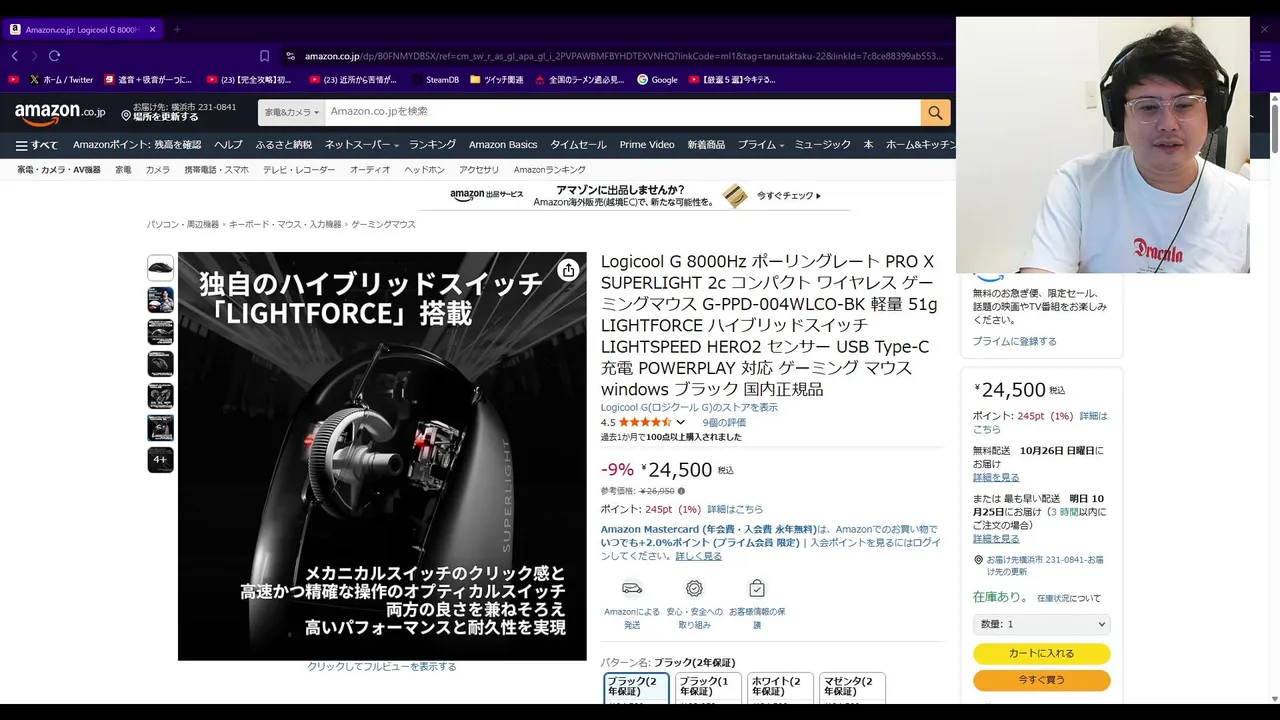Open the 9個の評価 reviews link
Viewport: 1280px width, 720px height.
pyautogui.click(x=724, y=422)
